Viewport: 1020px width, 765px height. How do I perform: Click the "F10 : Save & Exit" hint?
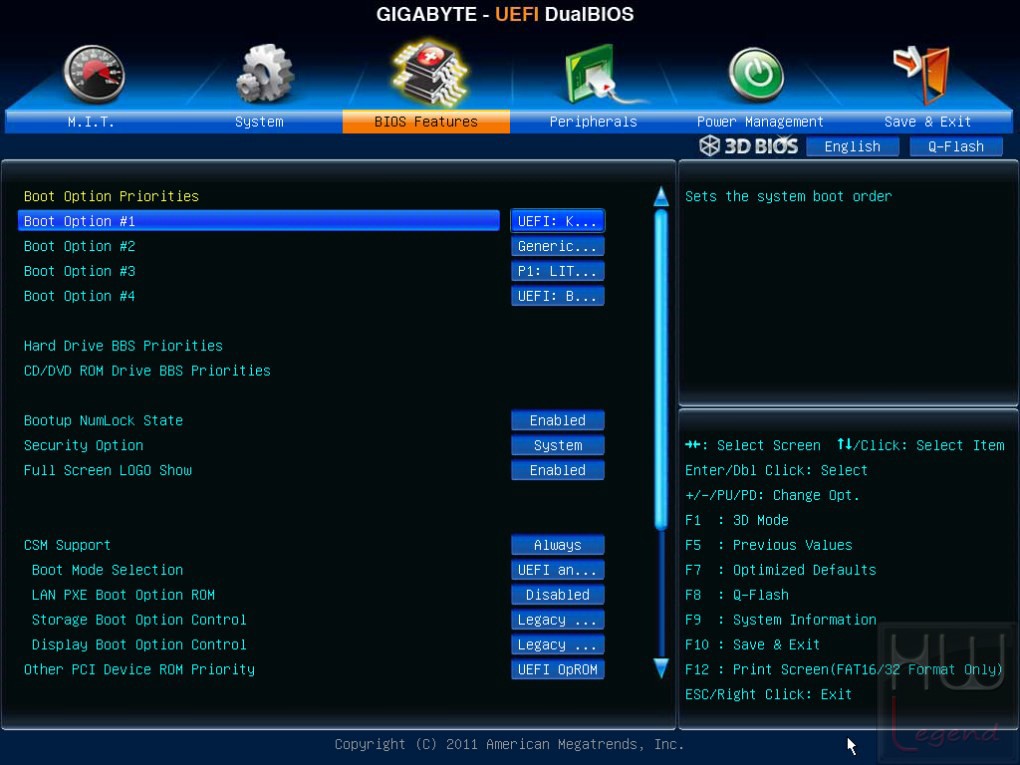753,644
